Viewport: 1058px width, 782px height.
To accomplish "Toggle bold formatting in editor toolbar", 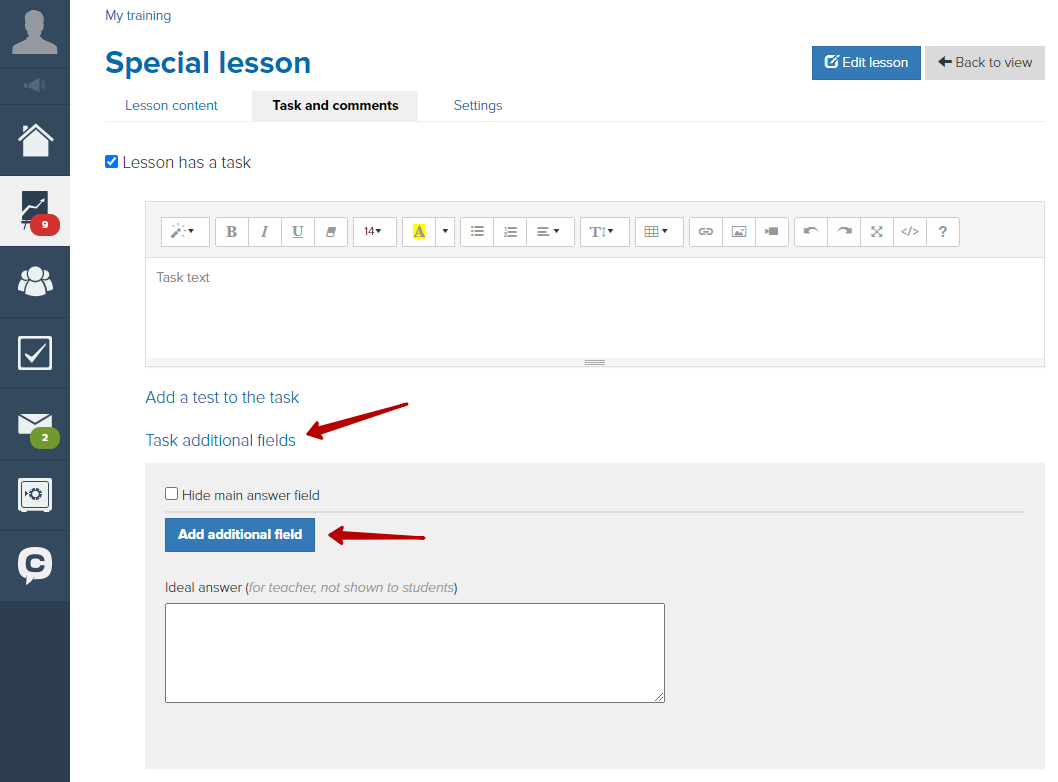I will pos(231,232).
